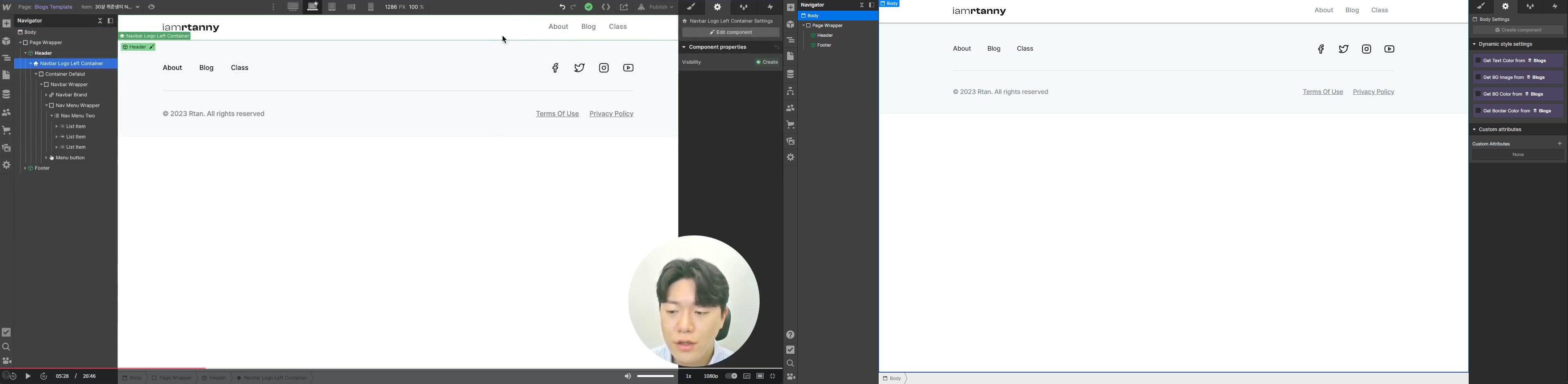Image resolution: width=1568 pixels, height=384 pixels.
Task: Open Add elements panel in right Designer sidebar
Action: point(790,7)
